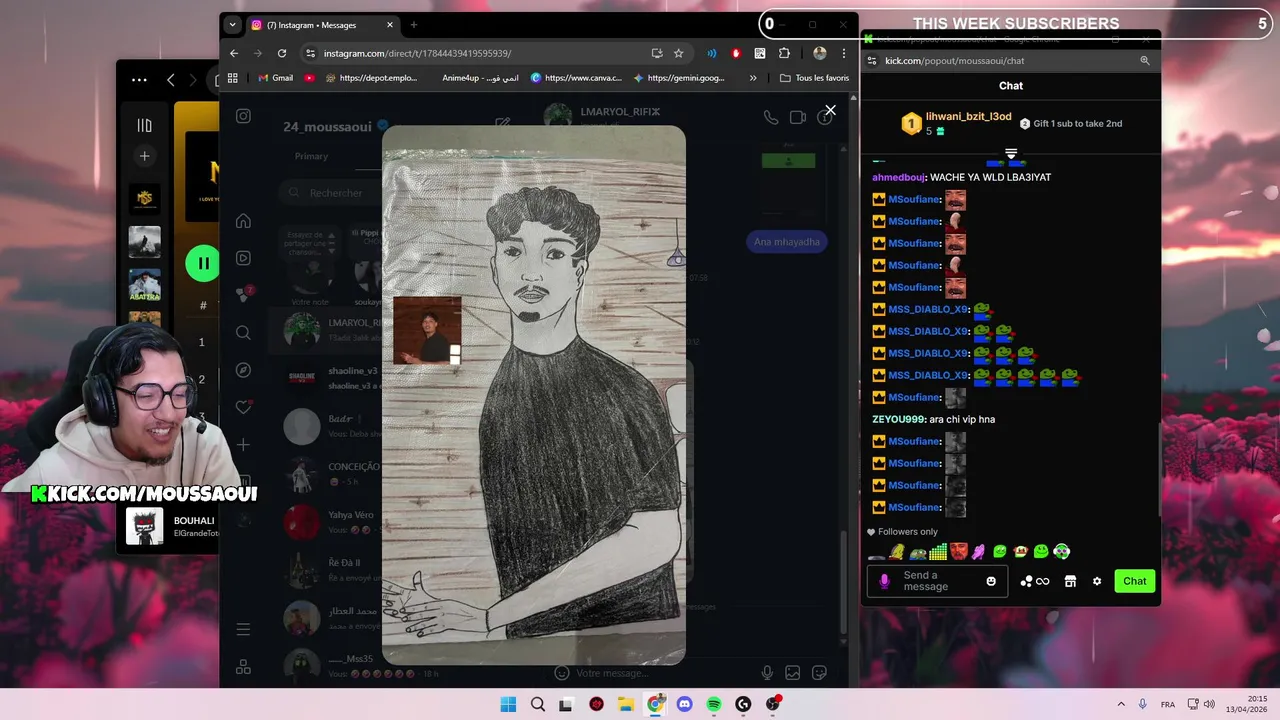This screenshot has height=720, width=1280.
Task: Open Discord from the taskbar
Action: tap(685, 704)
